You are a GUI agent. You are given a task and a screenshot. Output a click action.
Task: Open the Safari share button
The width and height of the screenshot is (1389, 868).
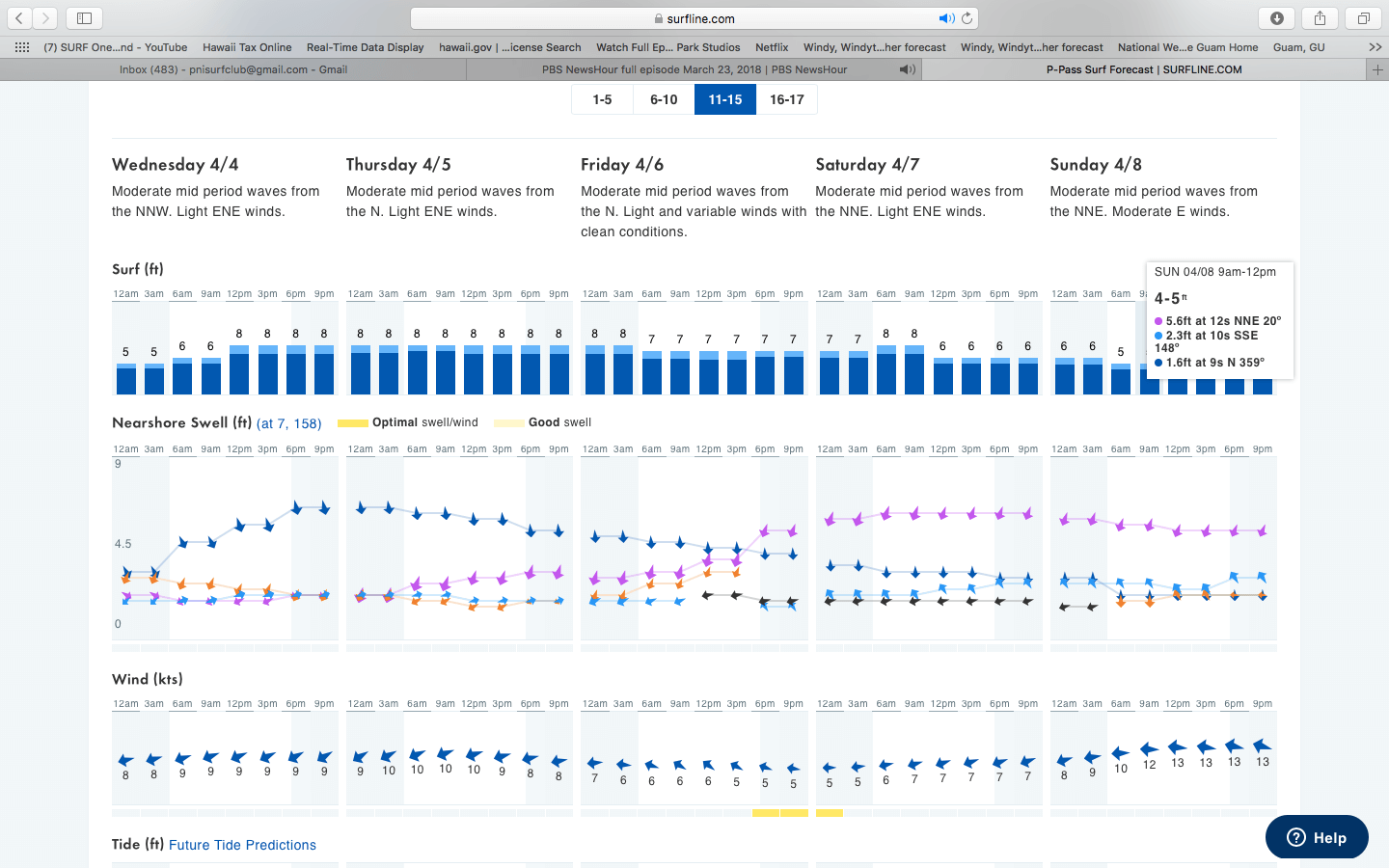point(1320,18)
